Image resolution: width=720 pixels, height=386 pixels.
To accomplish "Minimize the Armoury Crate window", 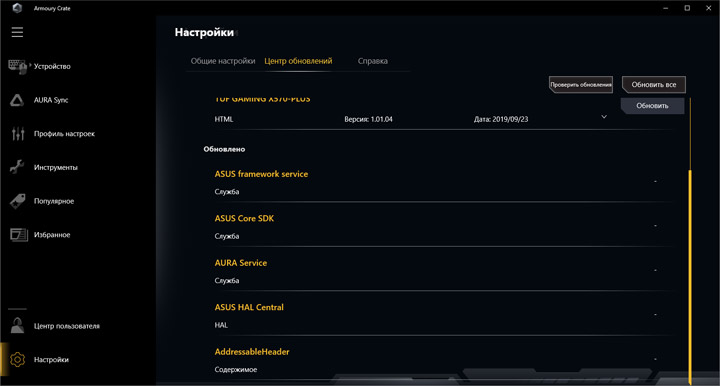I will [665, 8].
